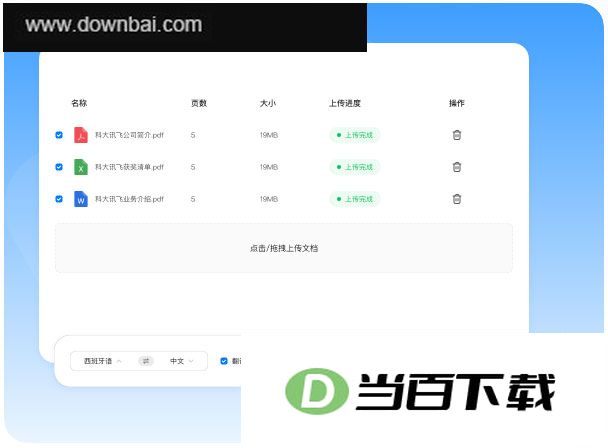Click the 名称 column header
Viewport: 608px width, 448px height.
point(79,103)
